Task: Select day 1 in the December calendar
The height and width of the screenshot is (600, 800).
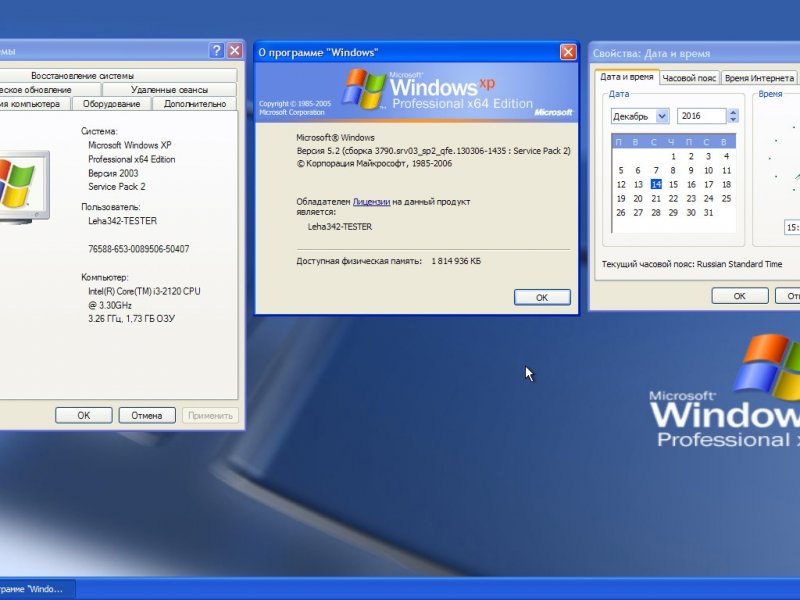Action: point(673,157)
